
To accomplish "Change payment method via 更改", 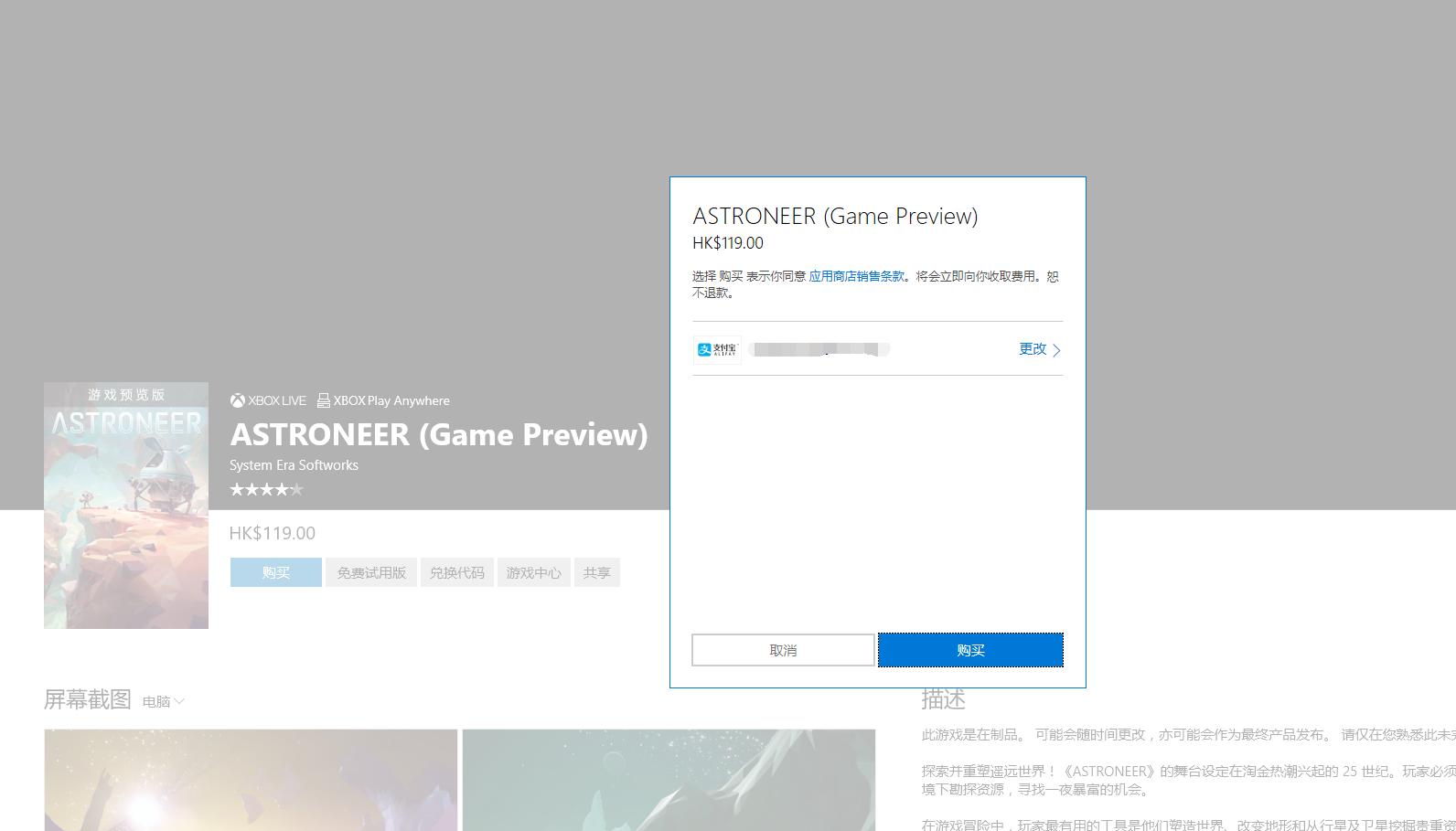I will pyautogui.click(x=1033, y=349).
